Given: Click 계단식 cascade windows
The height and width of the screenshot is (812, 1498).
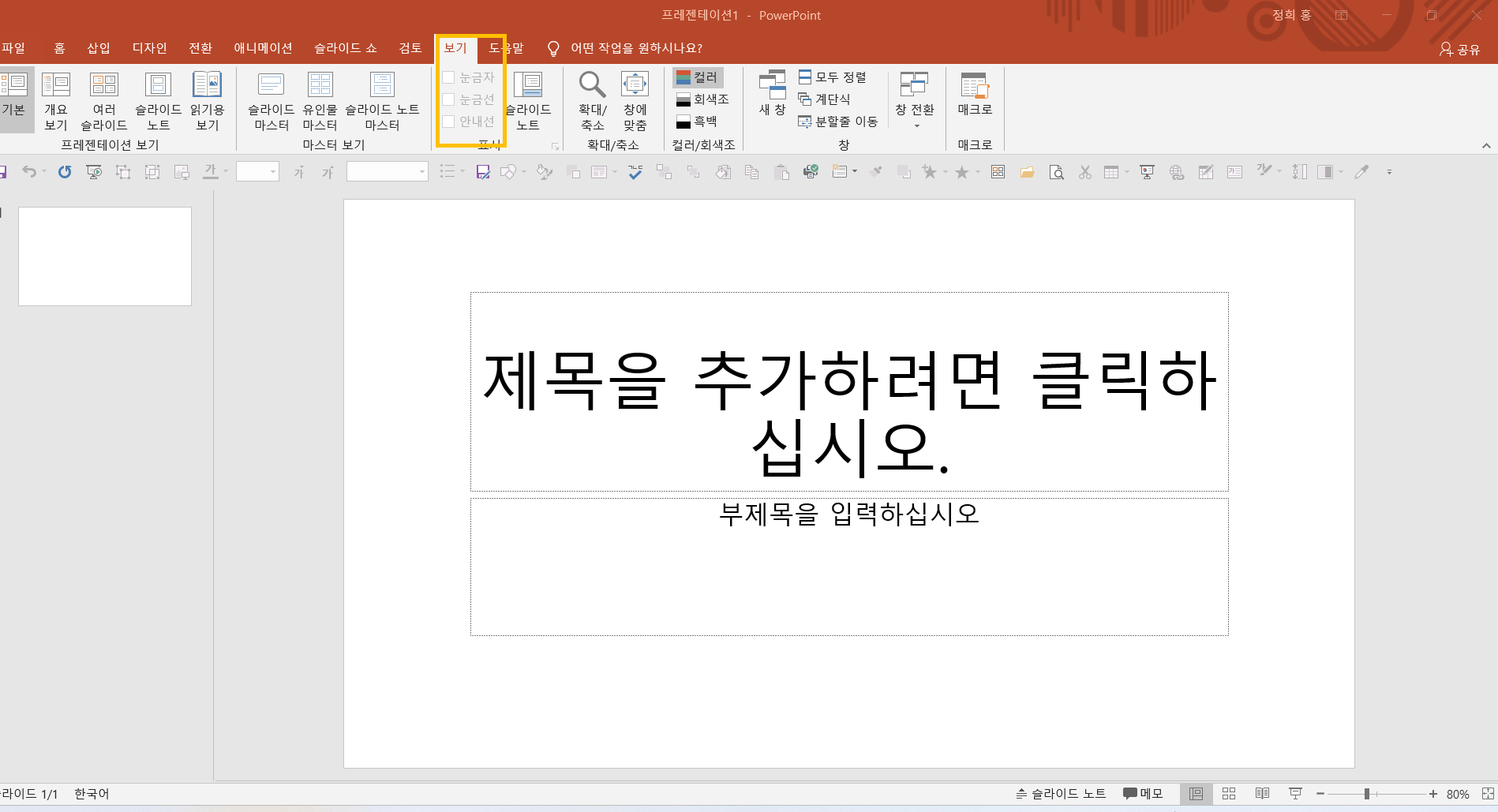Looking at the screenshot, I should pos(824,99).
